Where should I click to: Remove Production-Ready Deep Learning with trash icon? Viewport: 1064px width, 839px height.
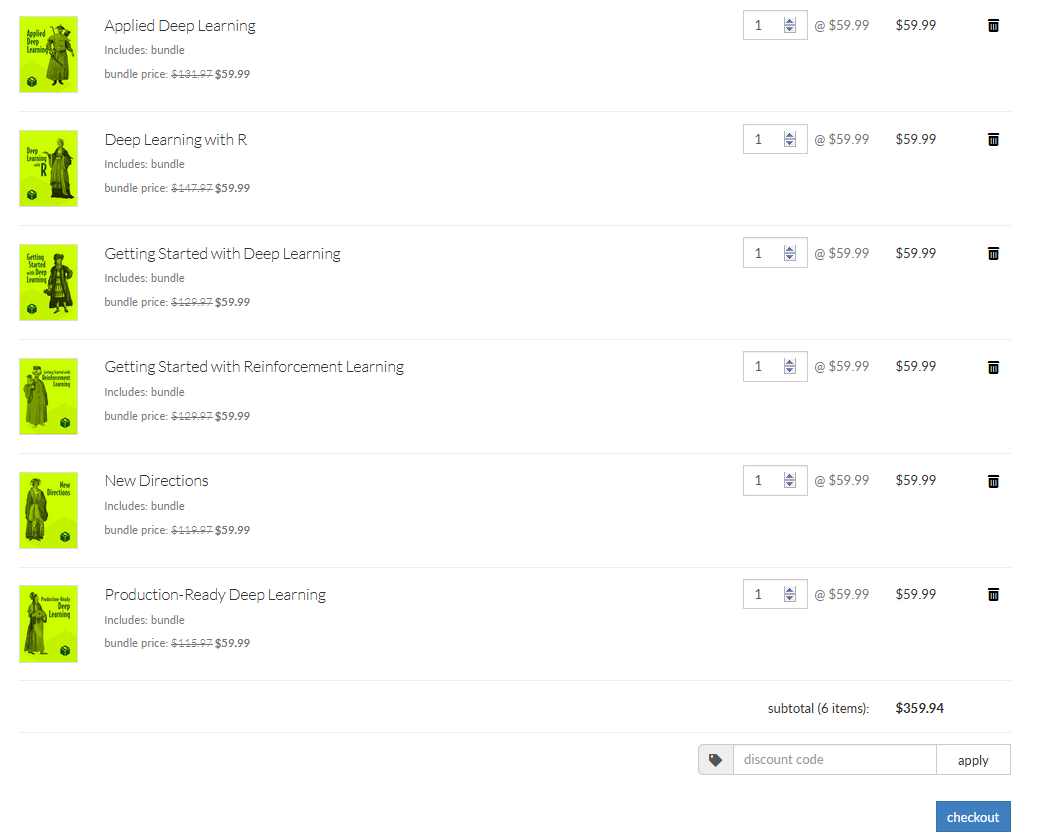[993, 595]
